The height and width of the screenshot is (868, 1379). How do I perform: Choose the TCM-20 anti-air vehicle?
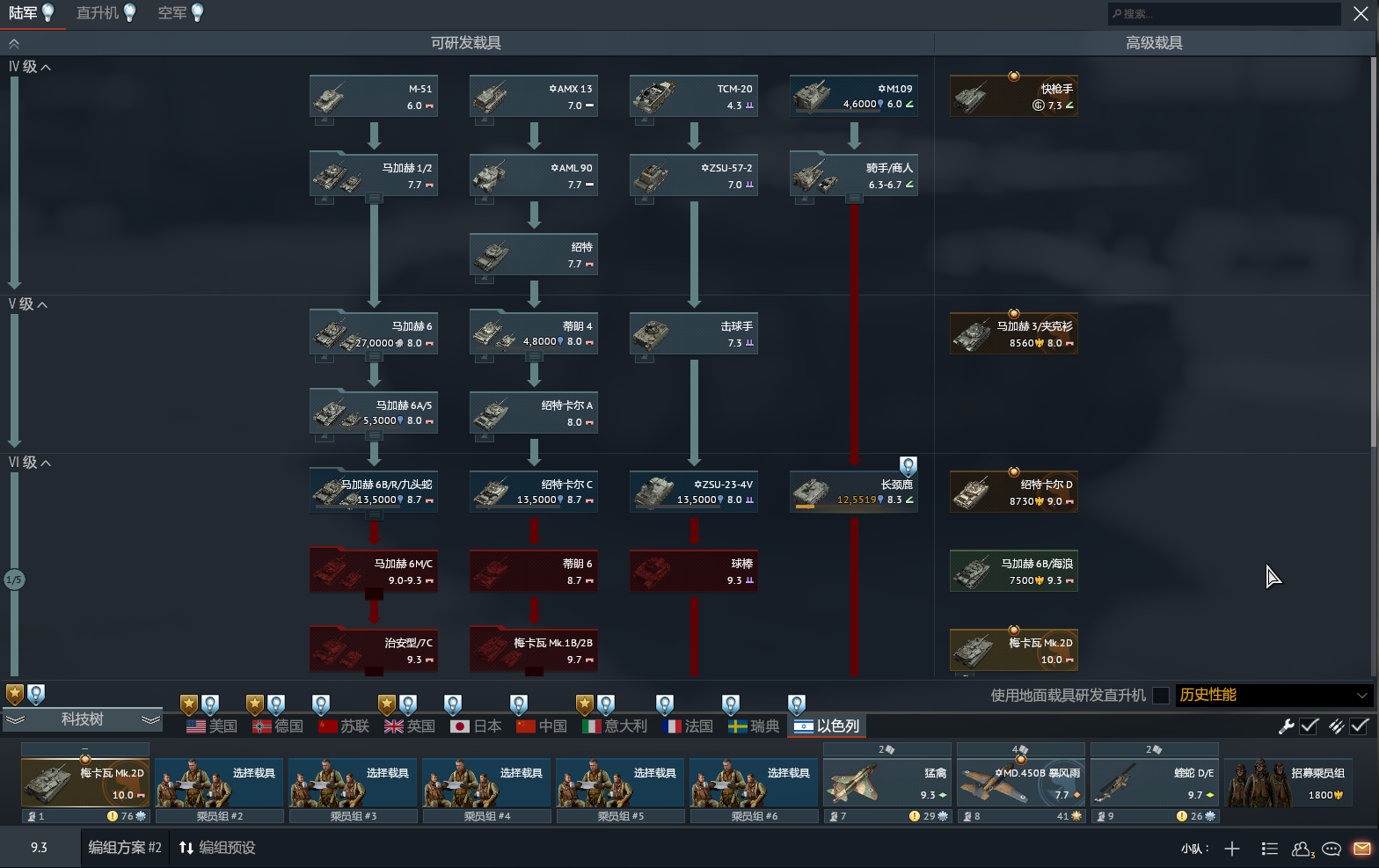tap(694, 97)
